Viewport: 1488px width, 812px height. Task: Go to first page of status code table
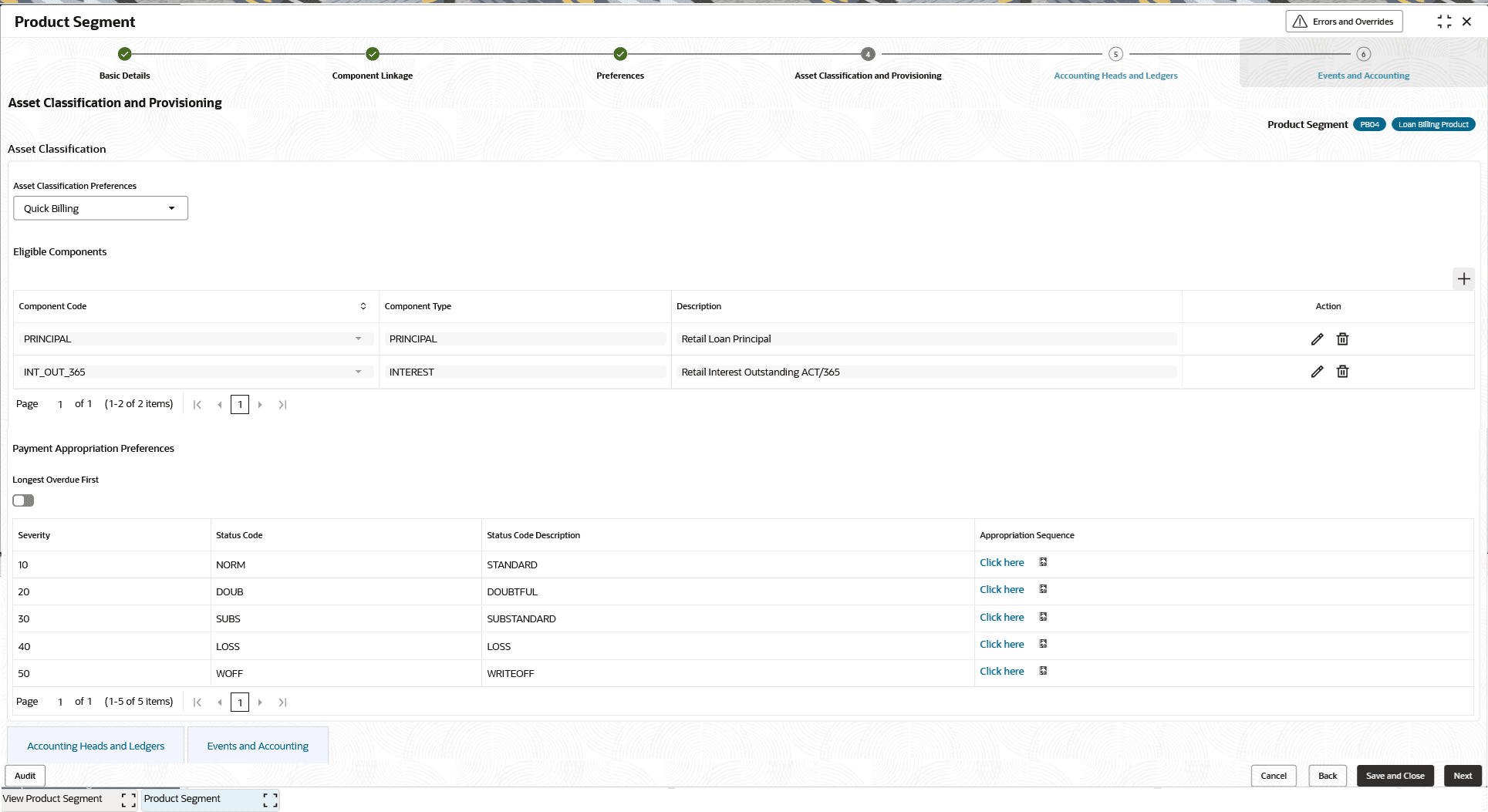[197, 702]
